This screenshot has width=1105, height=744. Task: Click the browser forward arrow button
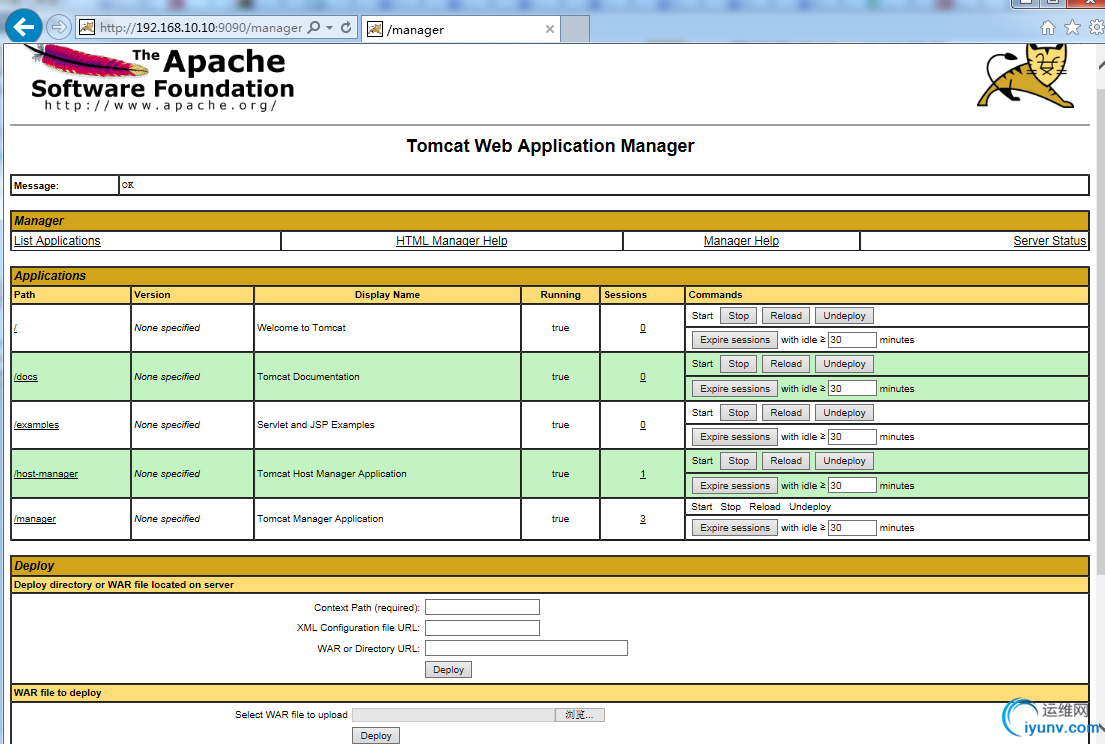click(x=59, y=28)
